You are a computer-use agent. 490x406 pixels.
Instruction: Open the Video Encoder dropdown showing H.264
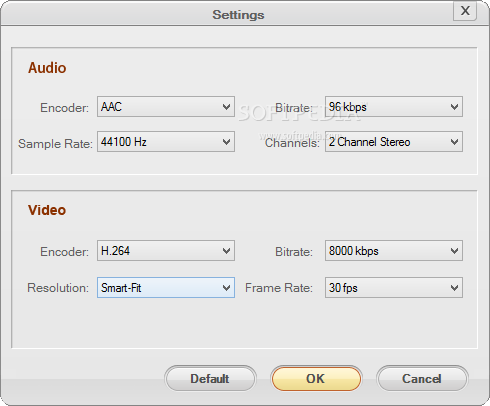[x=166, y=251]
